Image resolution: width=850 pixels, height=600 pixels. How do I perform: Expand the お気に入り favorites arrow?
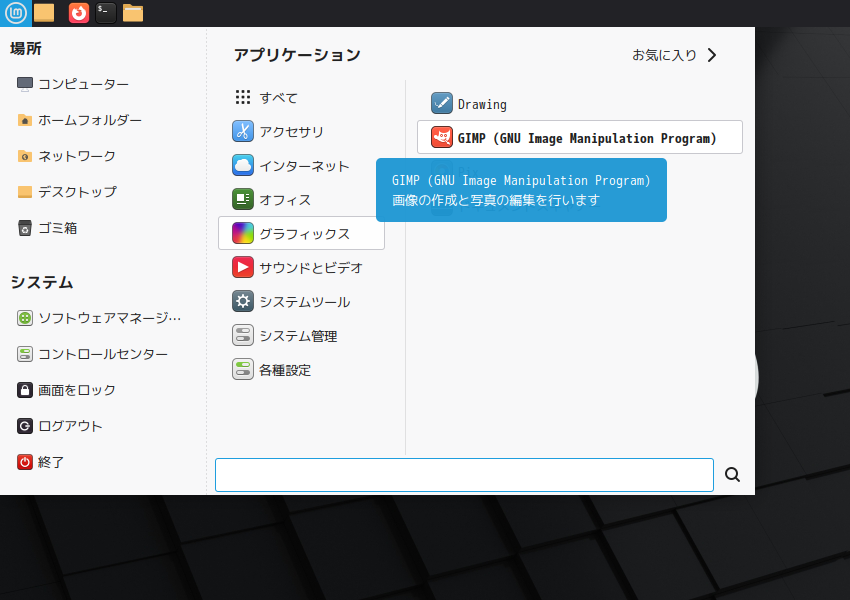pyautogui.click(x=712, y=55)
